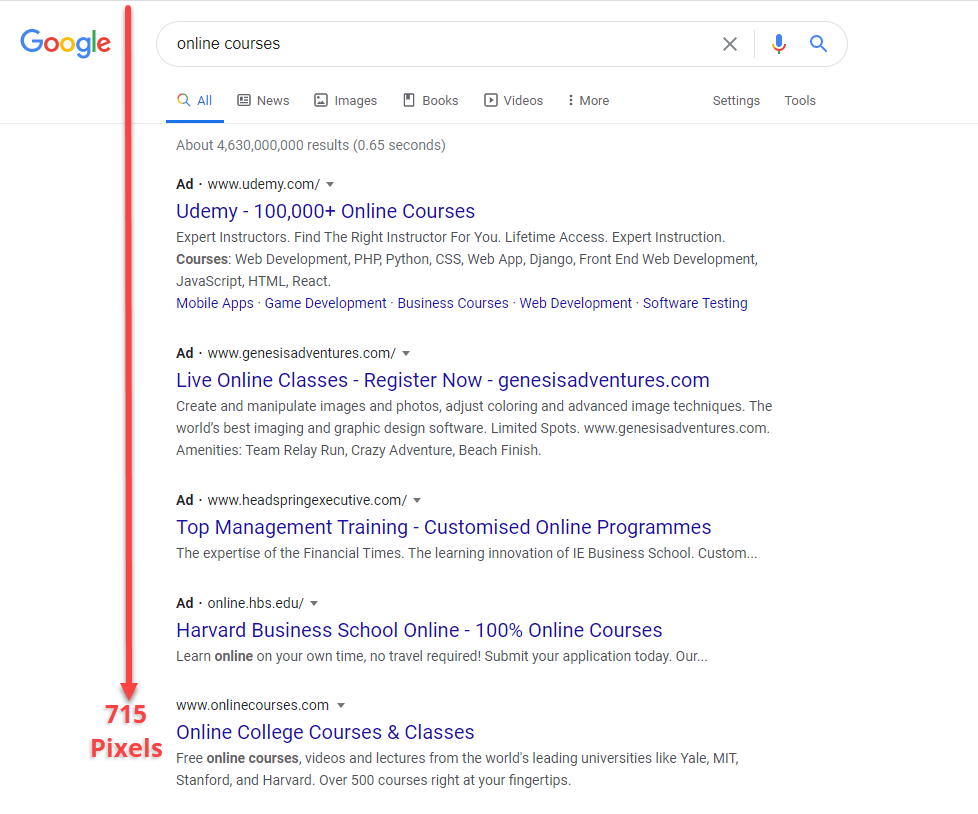Expand the arrow next to www.headspringexecutive.com/
The height and width of the screenshot is (814, 978).
tap(417, 500)
